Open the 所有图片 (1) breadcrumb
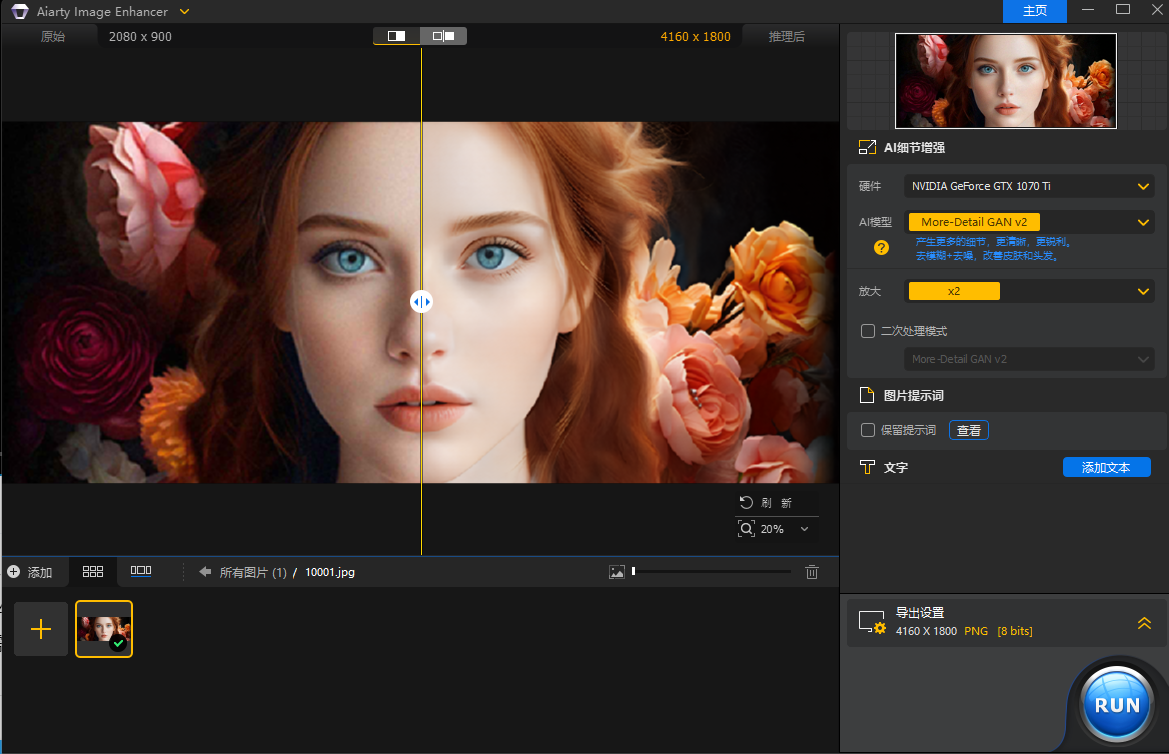 coord(253,572)
